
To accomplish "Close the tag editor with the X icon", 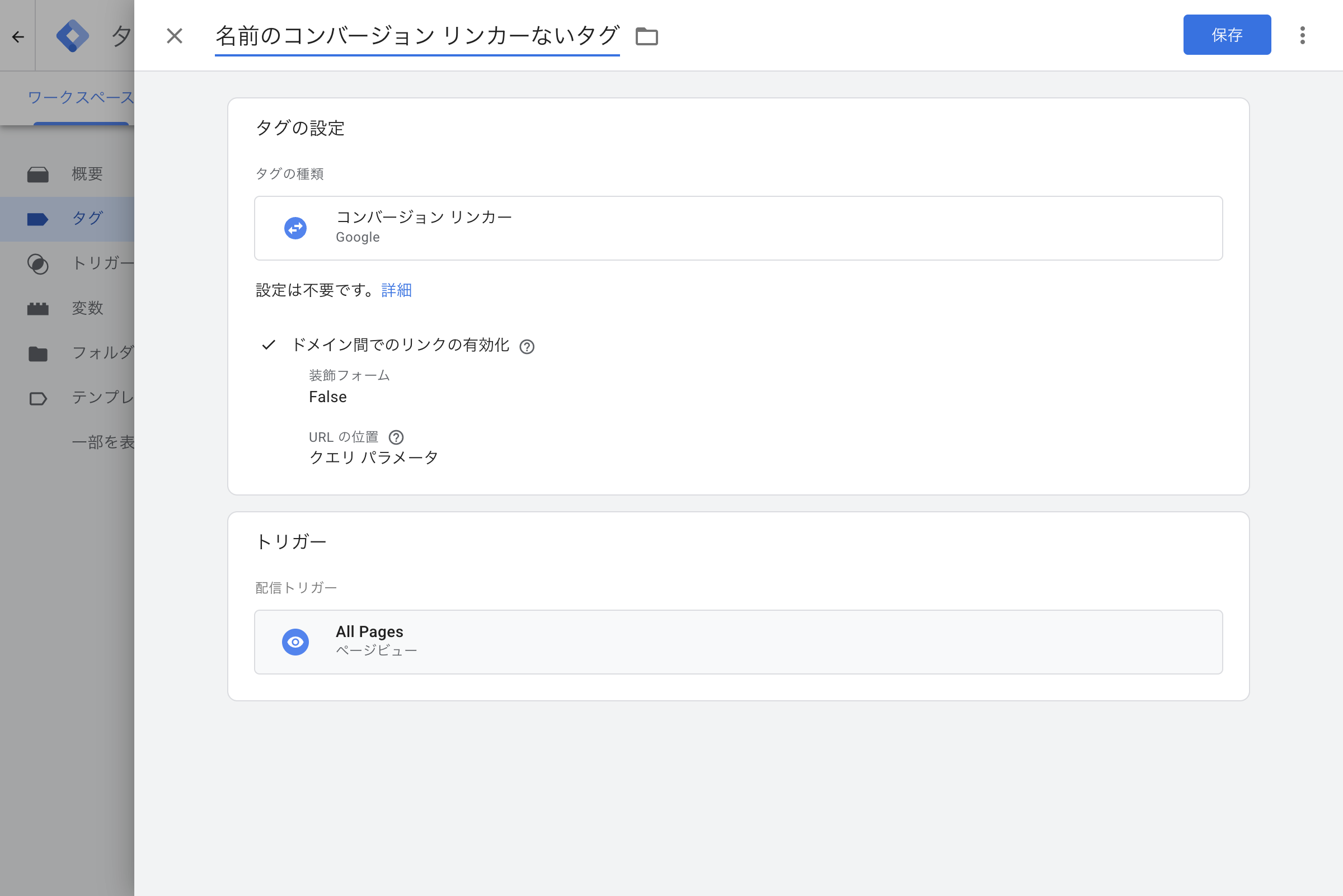I will 175,36.
